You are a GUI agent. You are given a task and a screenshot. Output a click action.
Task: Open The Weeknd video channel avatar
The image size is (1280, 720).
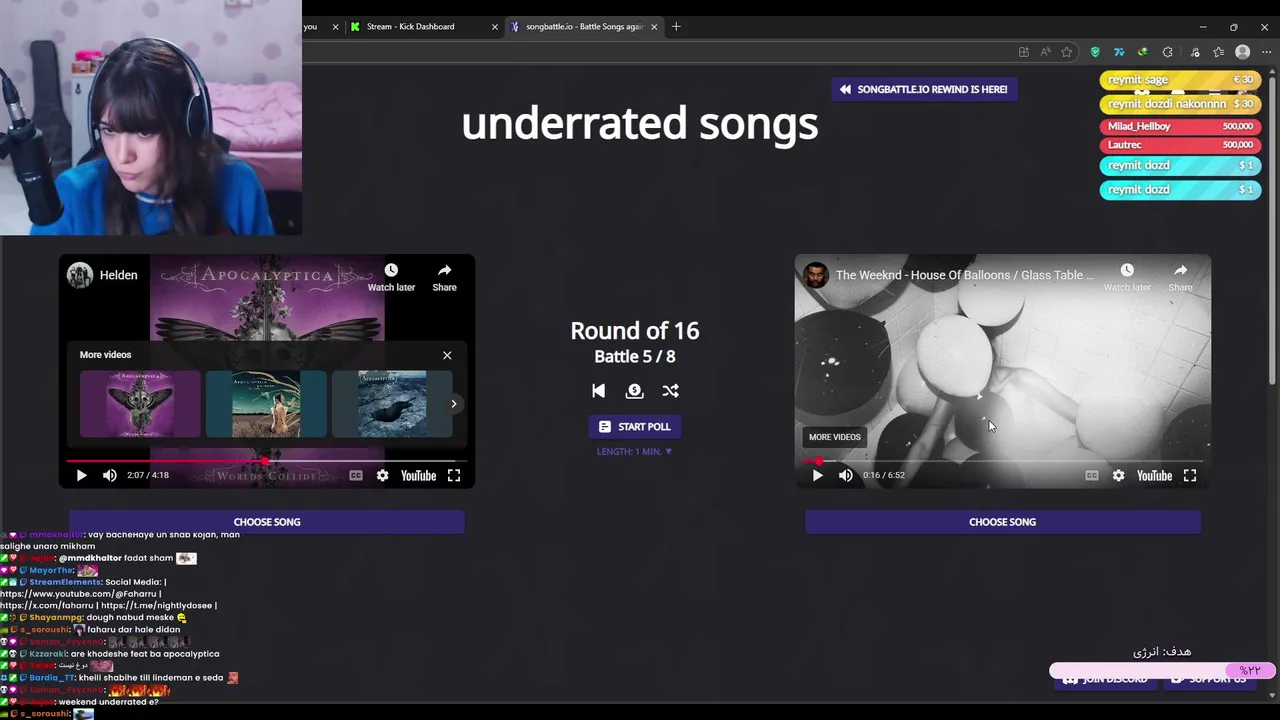[816, 275]
